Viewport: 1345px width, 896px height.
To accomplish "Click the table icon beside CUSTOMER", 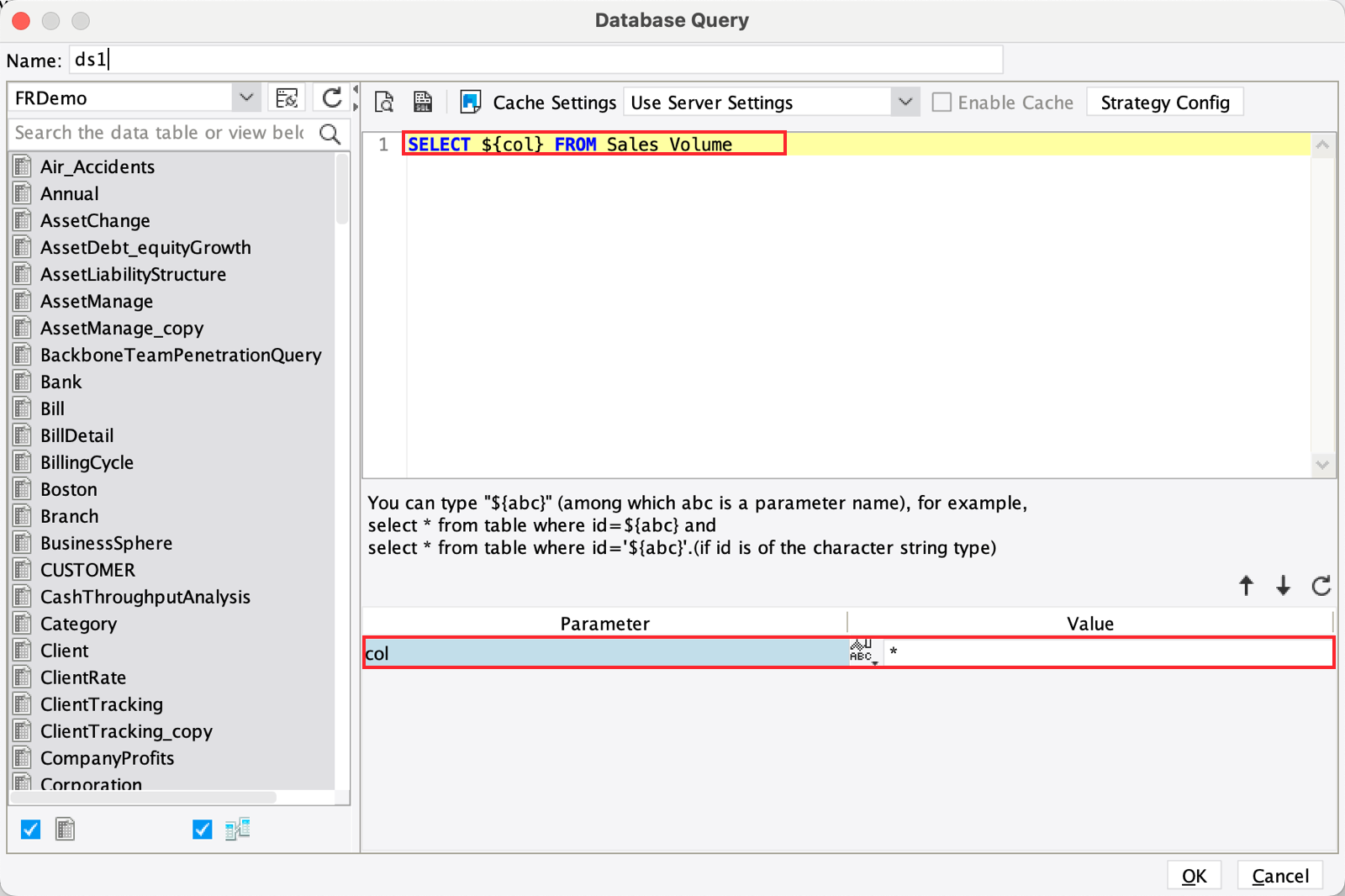I will (23, 570).
